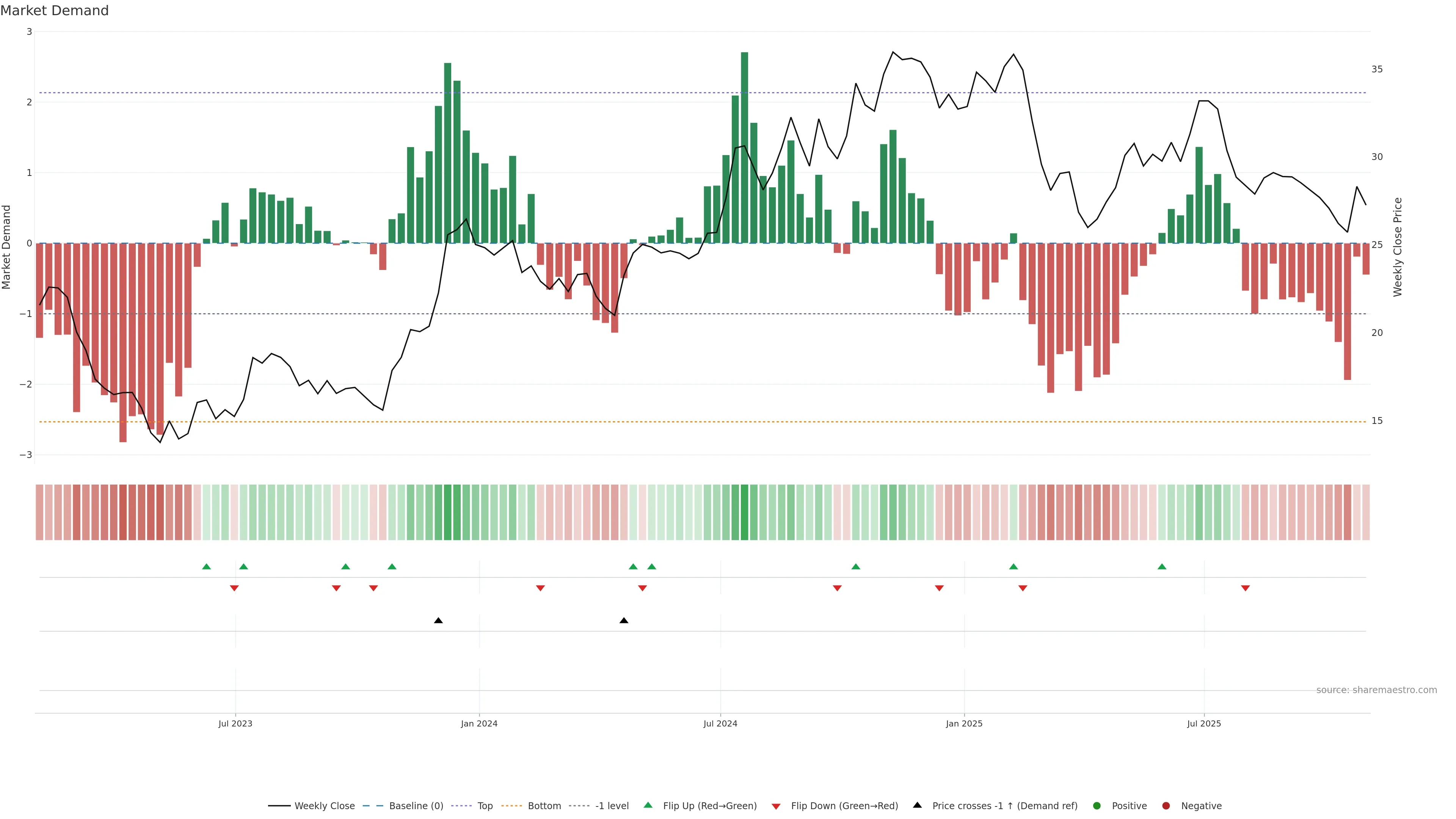The image size is (1456, 819).
Task: Toggle the Baseline (0) legend entry
Action: (x=416, y=806)
